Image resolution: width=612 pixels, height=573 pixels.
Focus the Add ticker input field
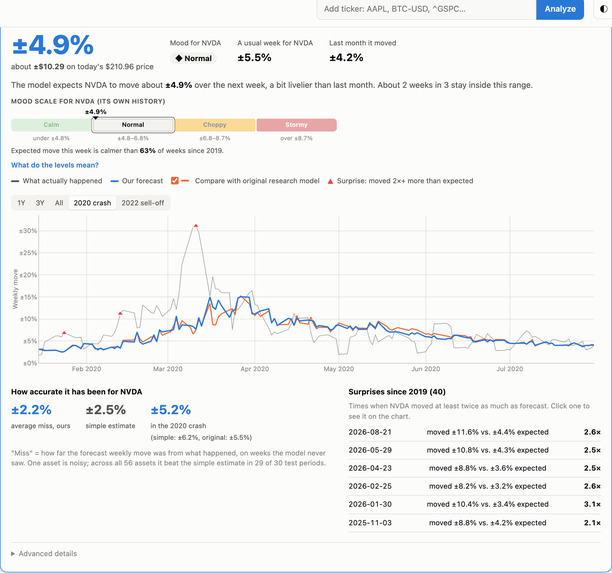click(426, 9)
